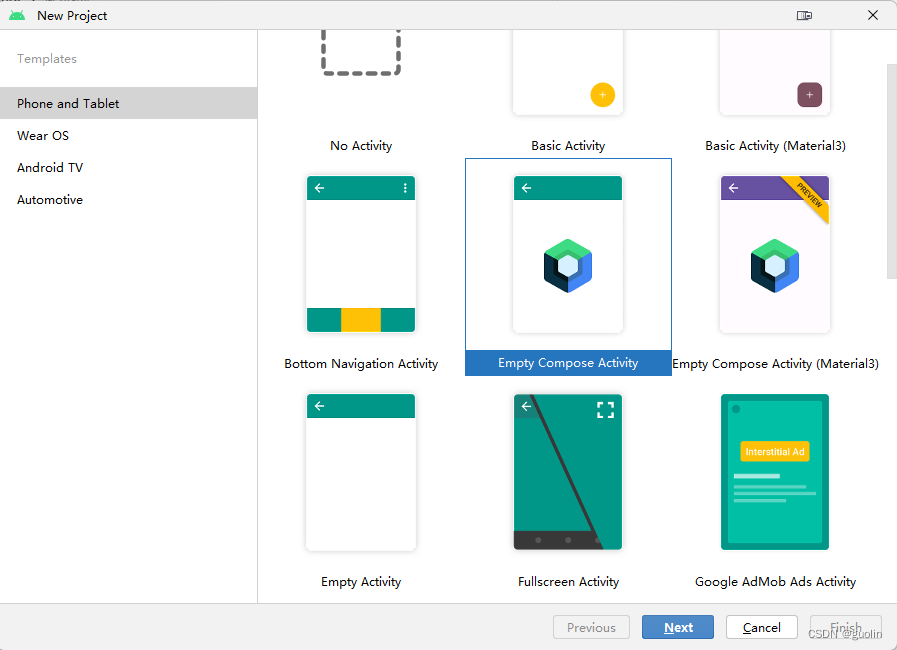This screenshot has height=650, width=897.
Task: Click the maroon plus button in Basic Activity (Material3)
Action: (809, 95)
